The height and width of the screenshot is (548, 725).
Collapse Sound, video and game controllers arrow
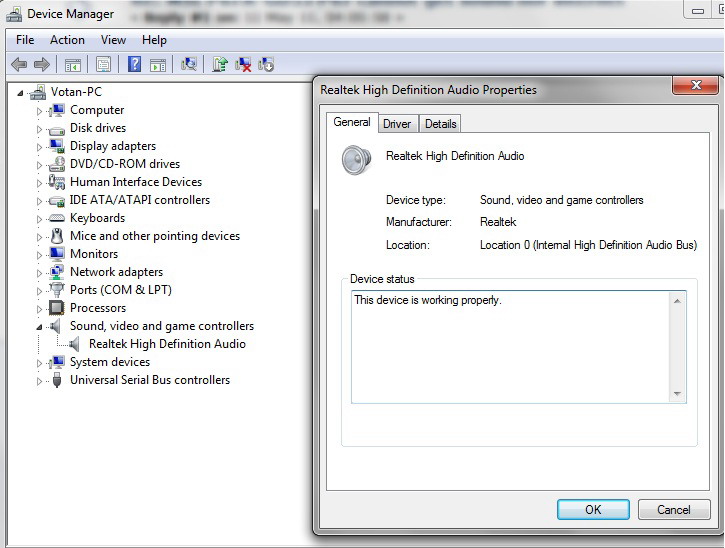(39, 327)
